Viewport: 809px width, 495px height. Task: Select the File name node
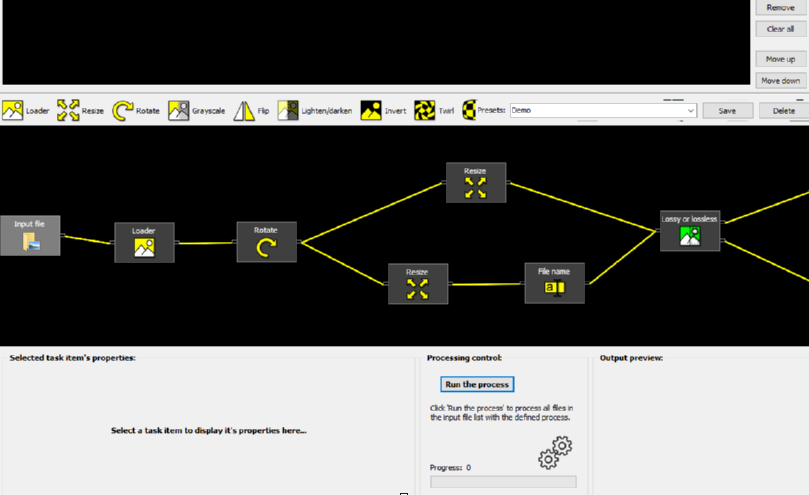click(x=555, y=283)
